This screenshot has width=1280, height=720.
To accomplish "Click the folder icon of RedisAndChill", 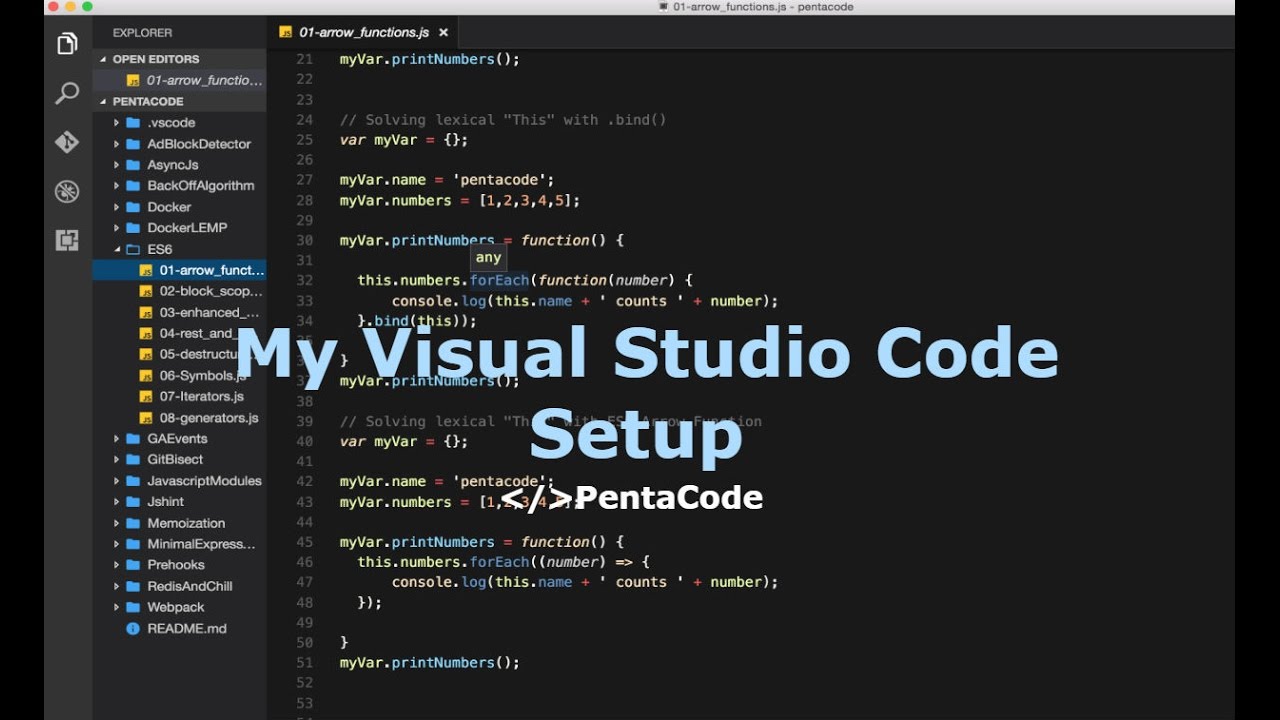I will (x=133, y=586).
